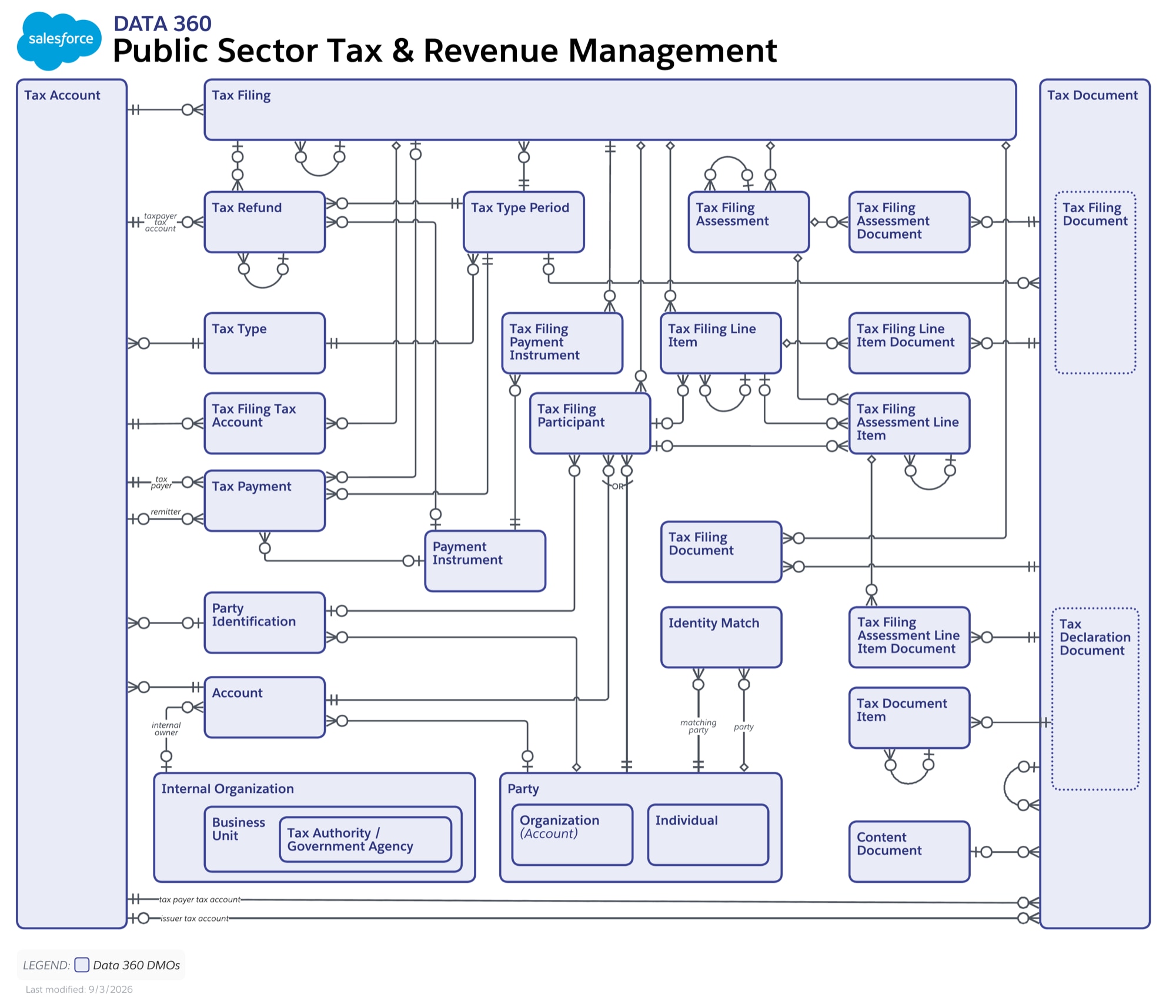The image size is (1176, 1008).
Task: Click the 'matching party' relationship label
Action: coord(698,726)
